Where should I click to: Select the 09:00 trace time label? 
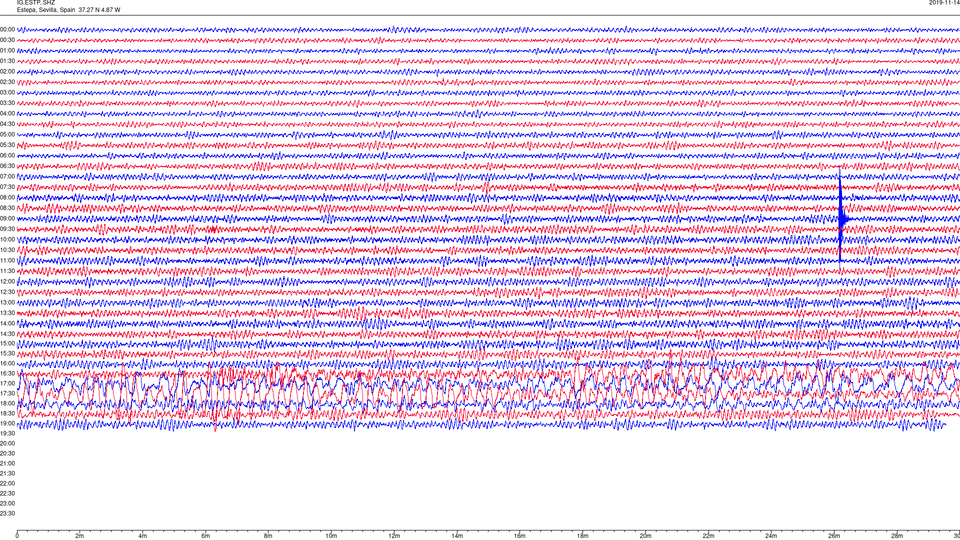click(7, 219)
